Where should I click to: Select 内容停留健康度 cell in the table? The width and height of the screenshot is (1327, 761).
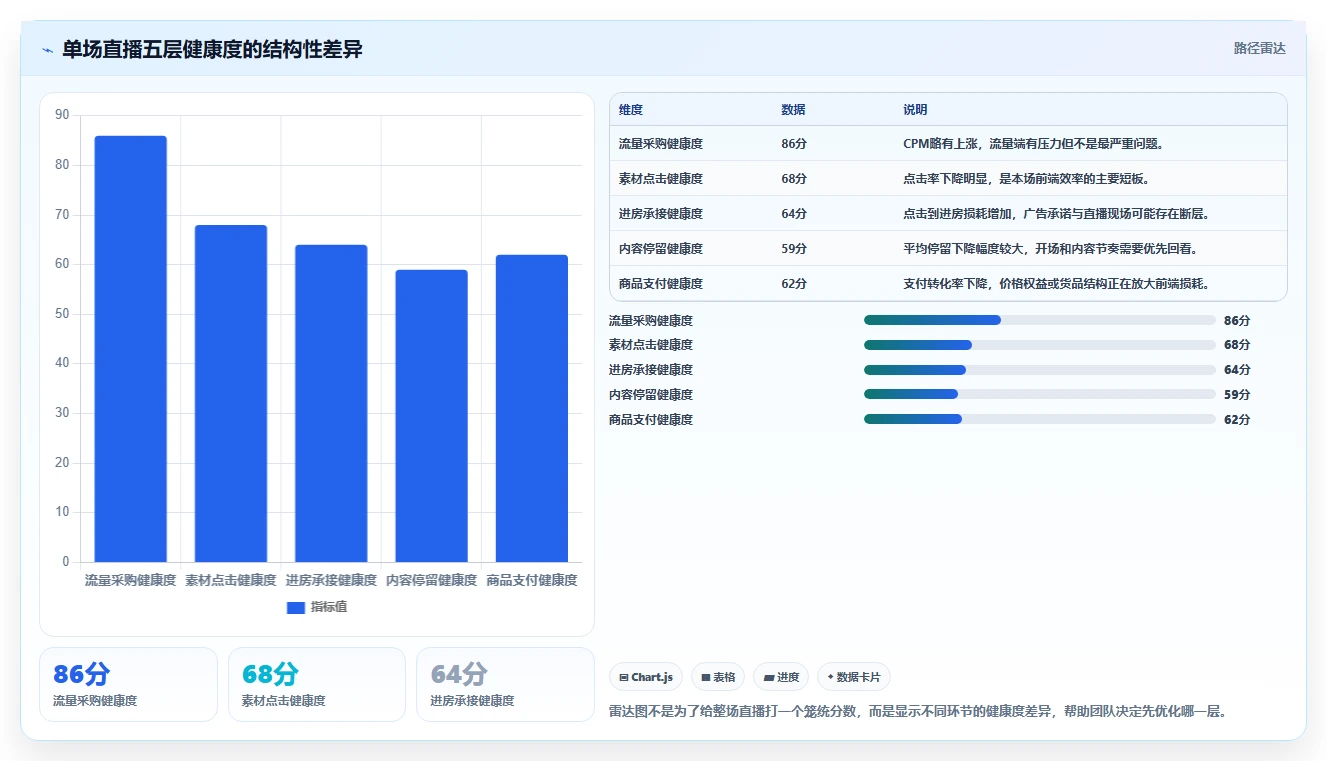click(x=661, y=249)
